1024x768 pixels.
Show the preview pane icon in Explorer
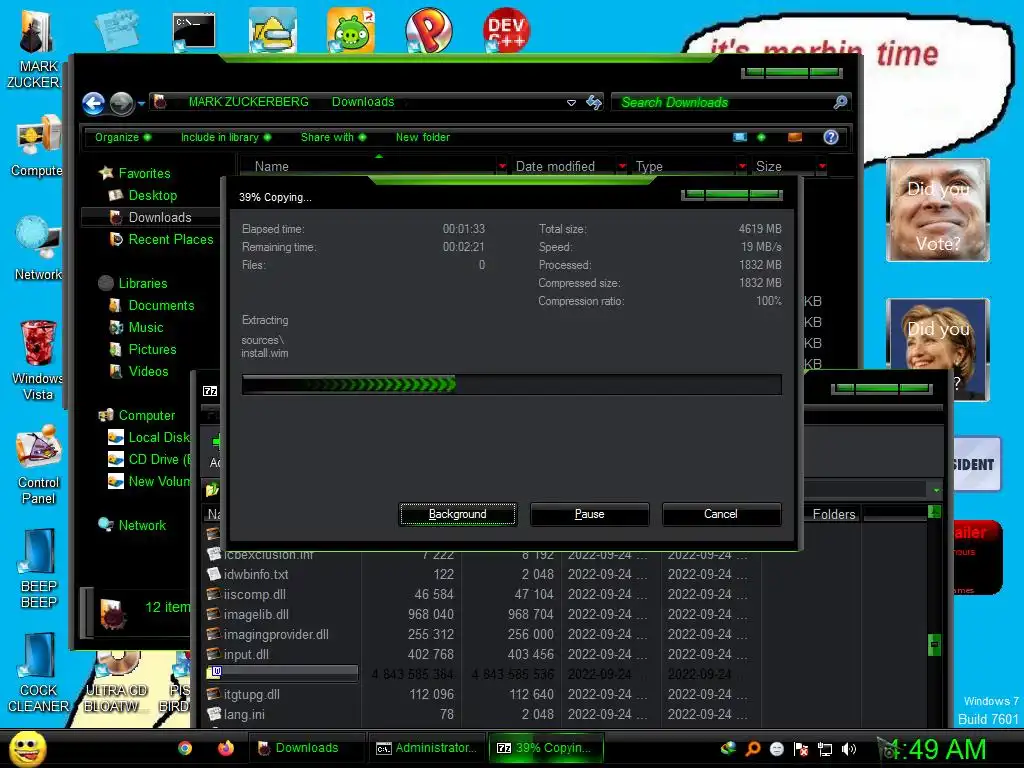click(x=795, y=137)
